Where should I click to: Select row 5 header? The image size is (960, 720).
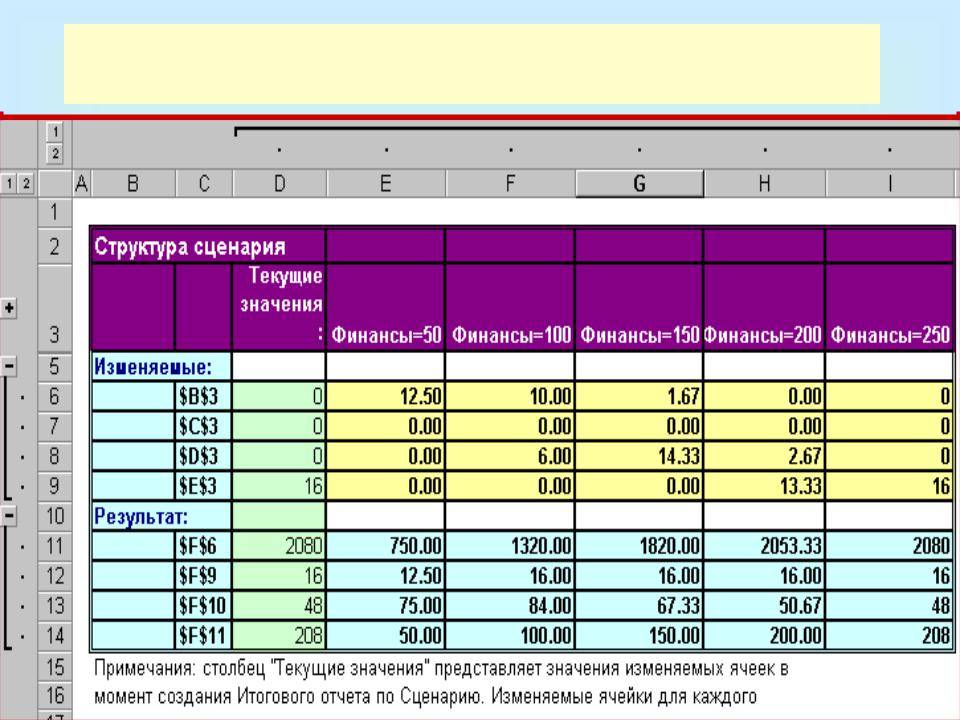point(54,366)
